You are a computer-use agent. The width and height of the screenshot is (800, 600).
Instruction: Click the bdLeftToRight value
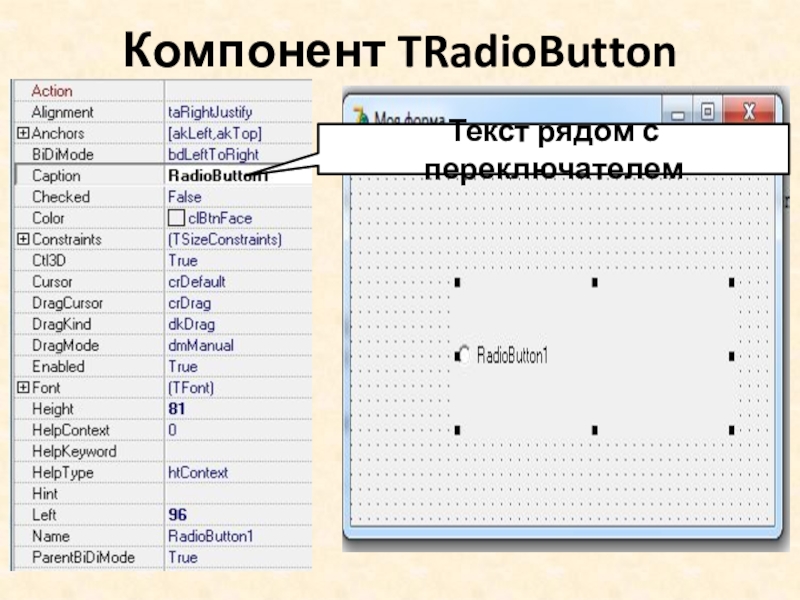click(214, 155)
